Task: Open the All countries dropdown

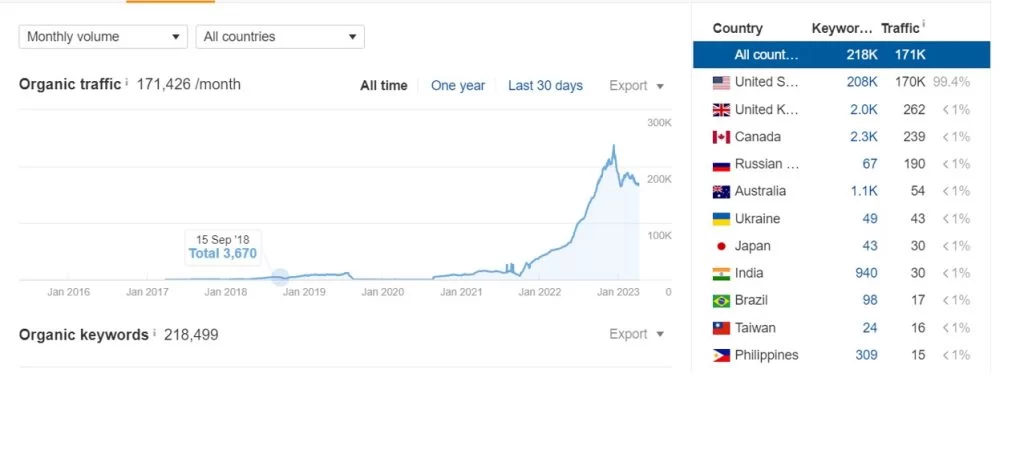Action: (x=280, y=37)
